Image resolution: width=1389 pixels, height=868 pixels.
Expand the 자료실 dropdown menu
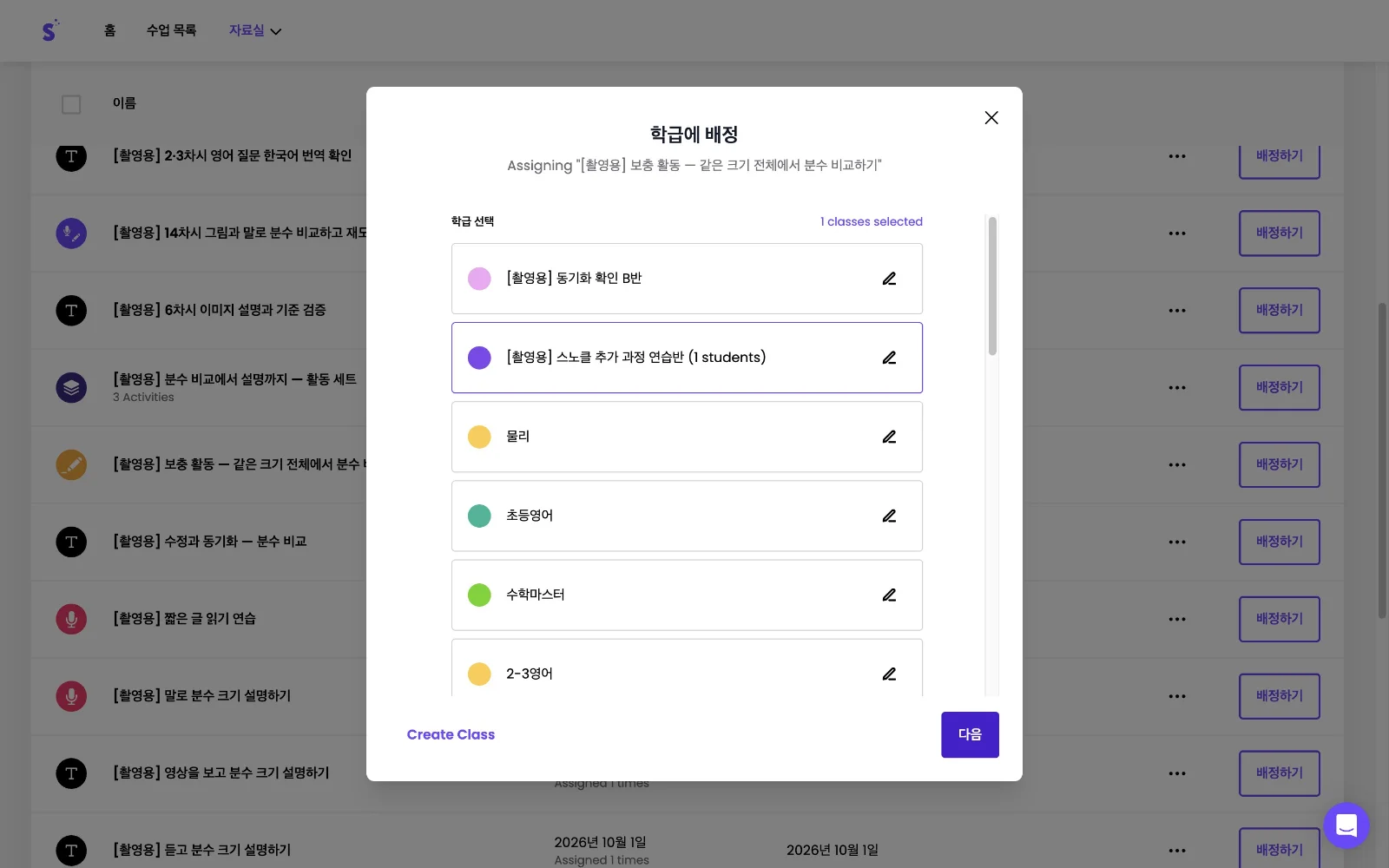pyautogui.click(x=255, y=30)
